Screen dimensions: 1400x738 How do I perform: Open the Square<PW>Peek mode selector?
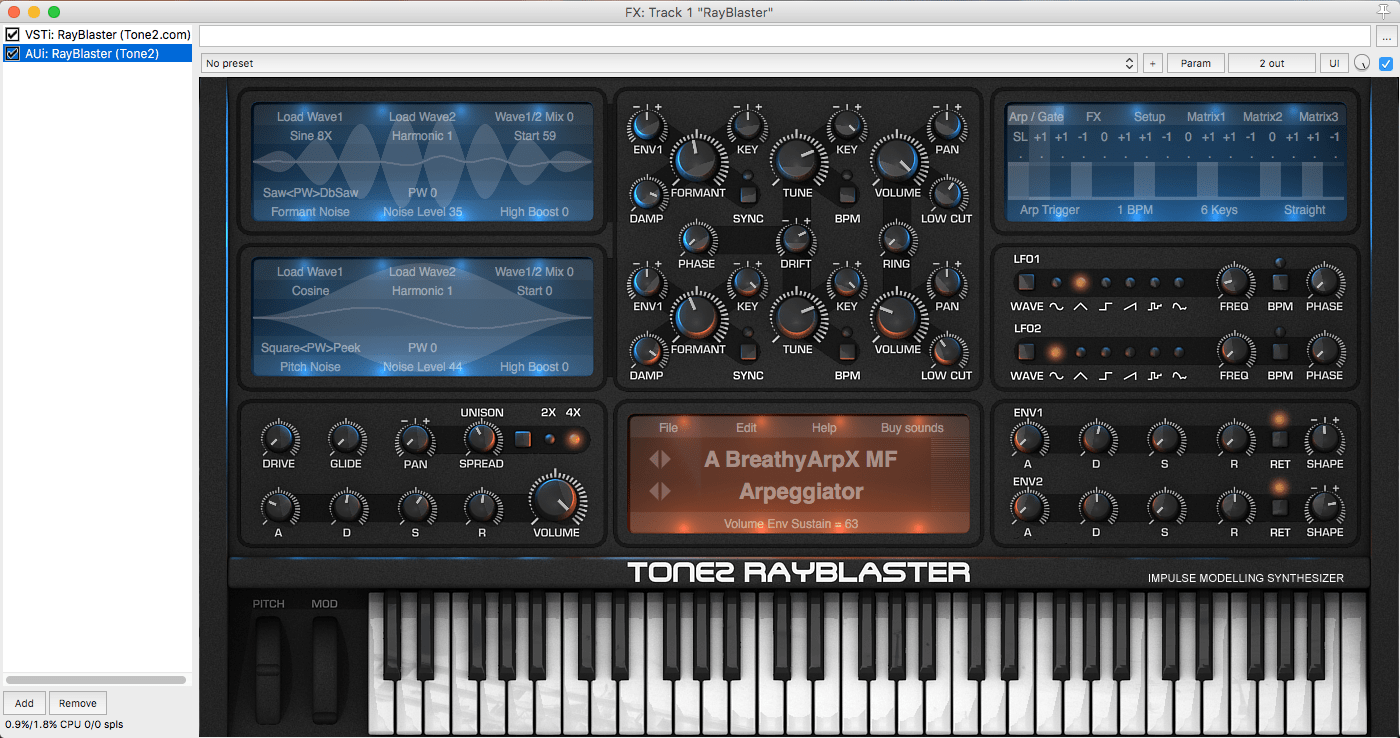click(x=311, y=348)
